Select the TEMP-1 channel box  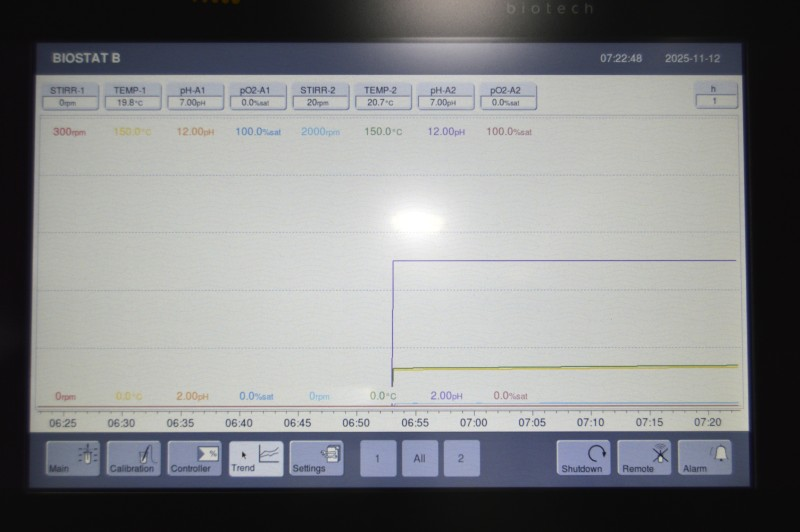click(x=132, y=96)
